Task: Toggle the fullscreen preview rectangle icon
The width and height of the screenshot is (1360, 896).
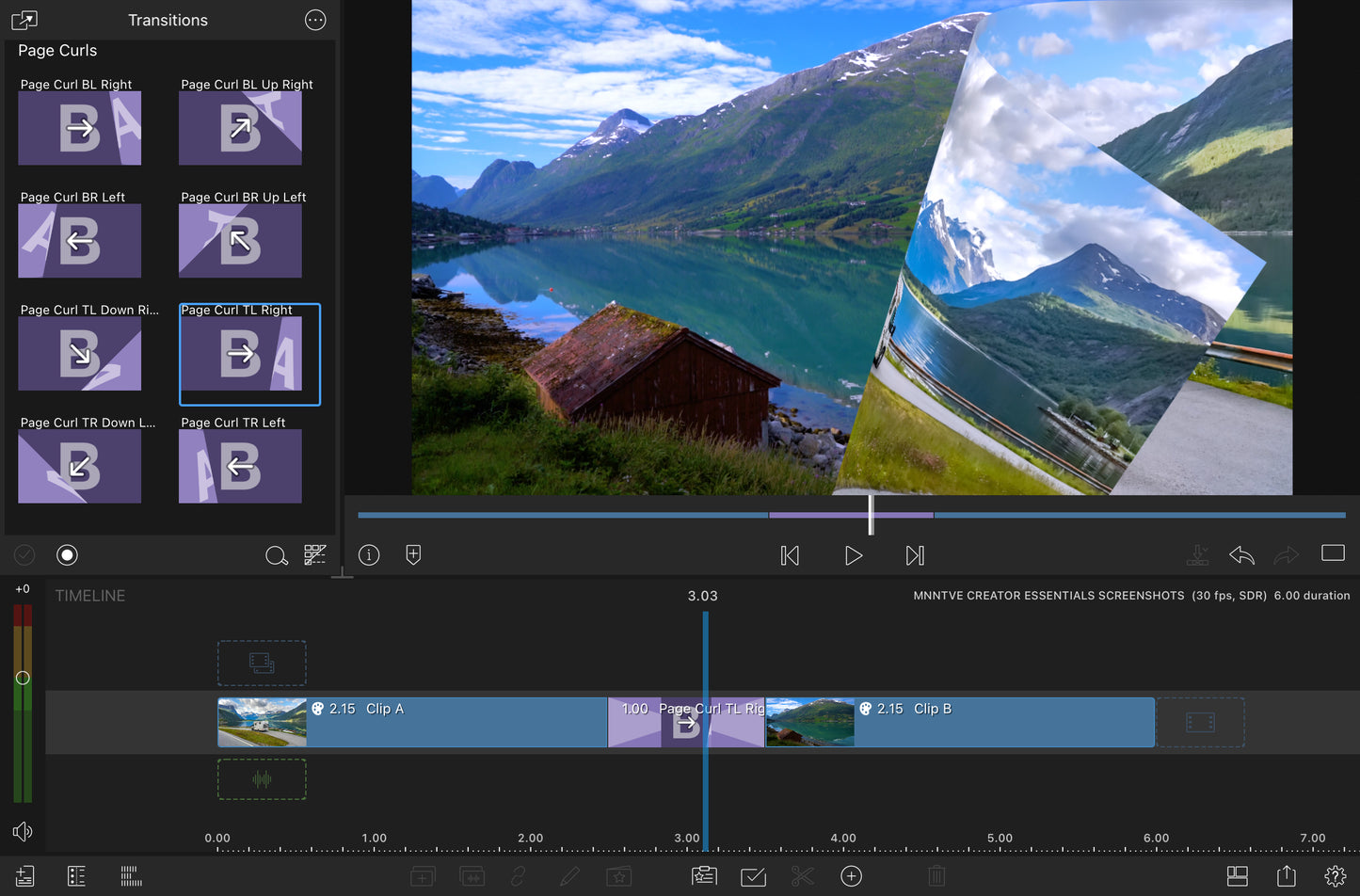Action: point(1333,553)
